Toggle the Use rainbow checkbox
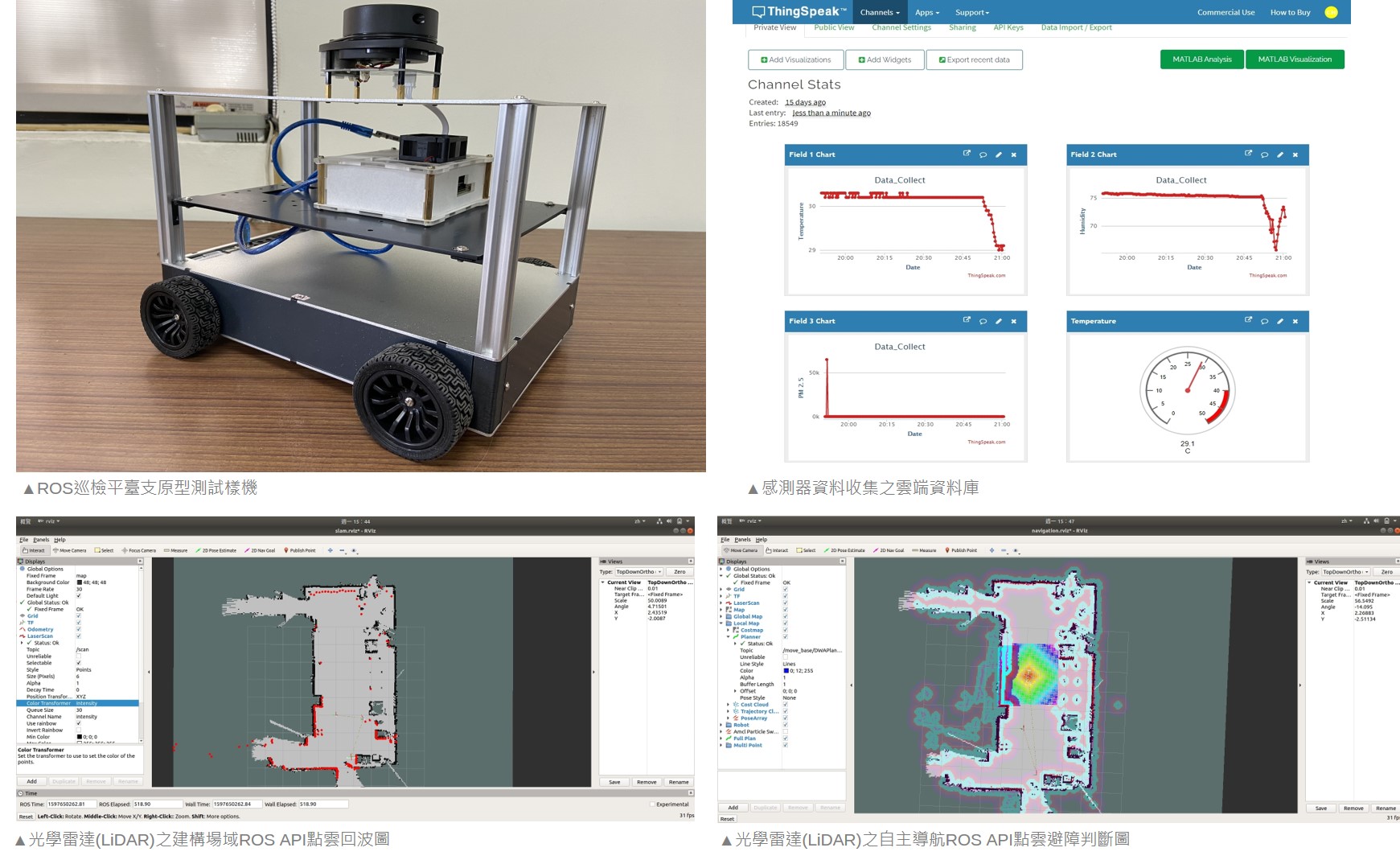 79,723
